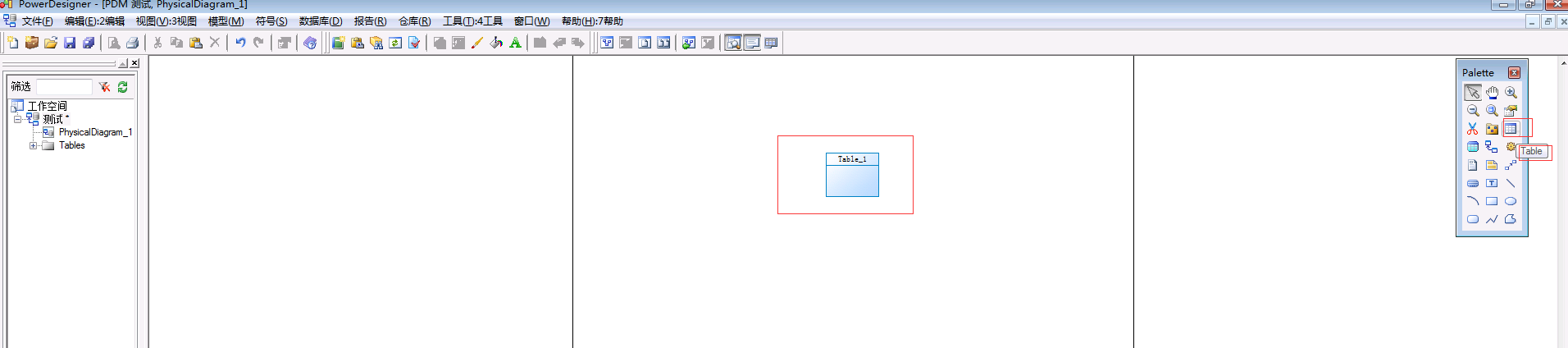Toggle the Browser view toolbar button
The image size is (1568, 348).
tap(733, 43)
